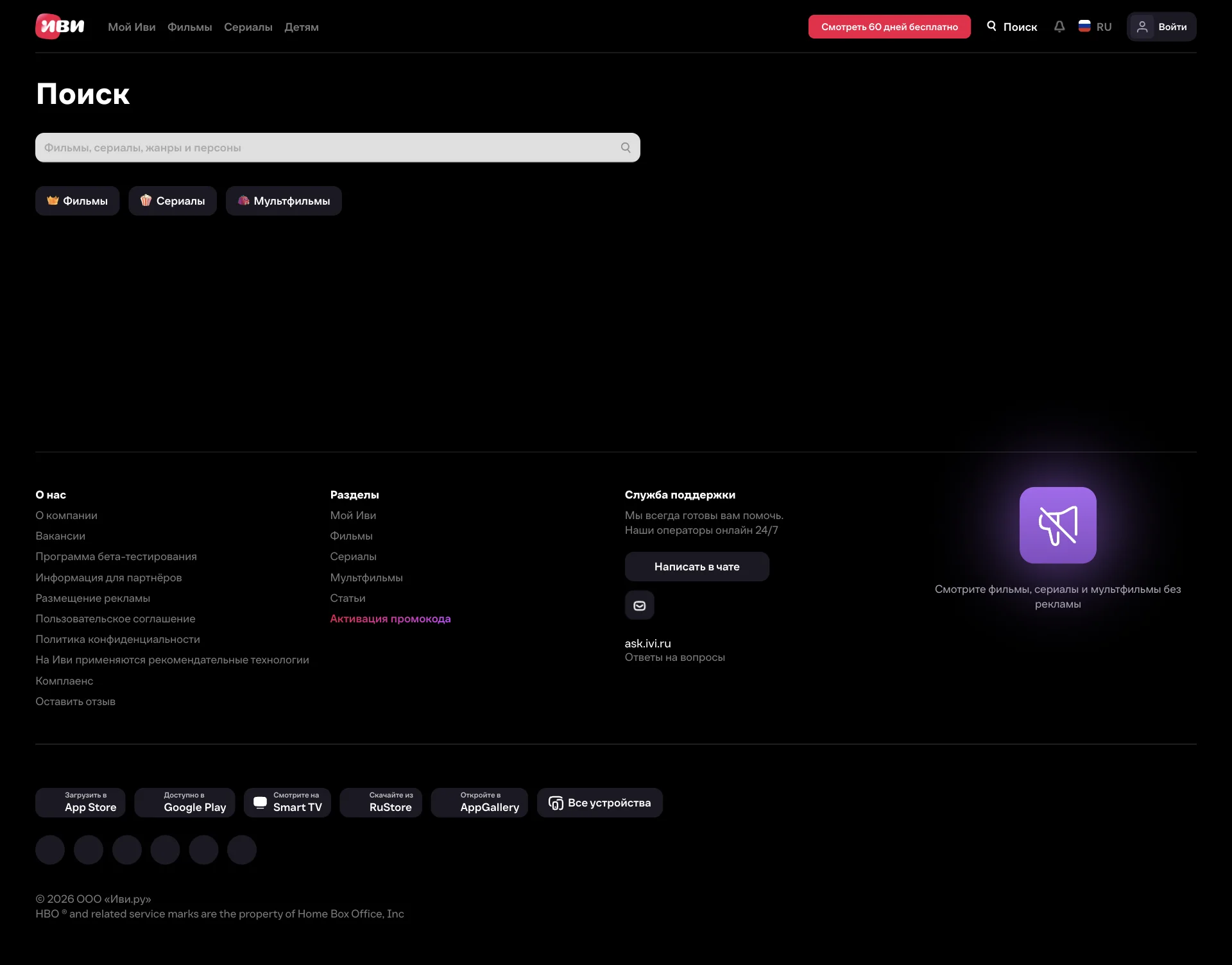1232x965 pixels.
Task: Focus the search input field
Action: [x=321, y=148]
